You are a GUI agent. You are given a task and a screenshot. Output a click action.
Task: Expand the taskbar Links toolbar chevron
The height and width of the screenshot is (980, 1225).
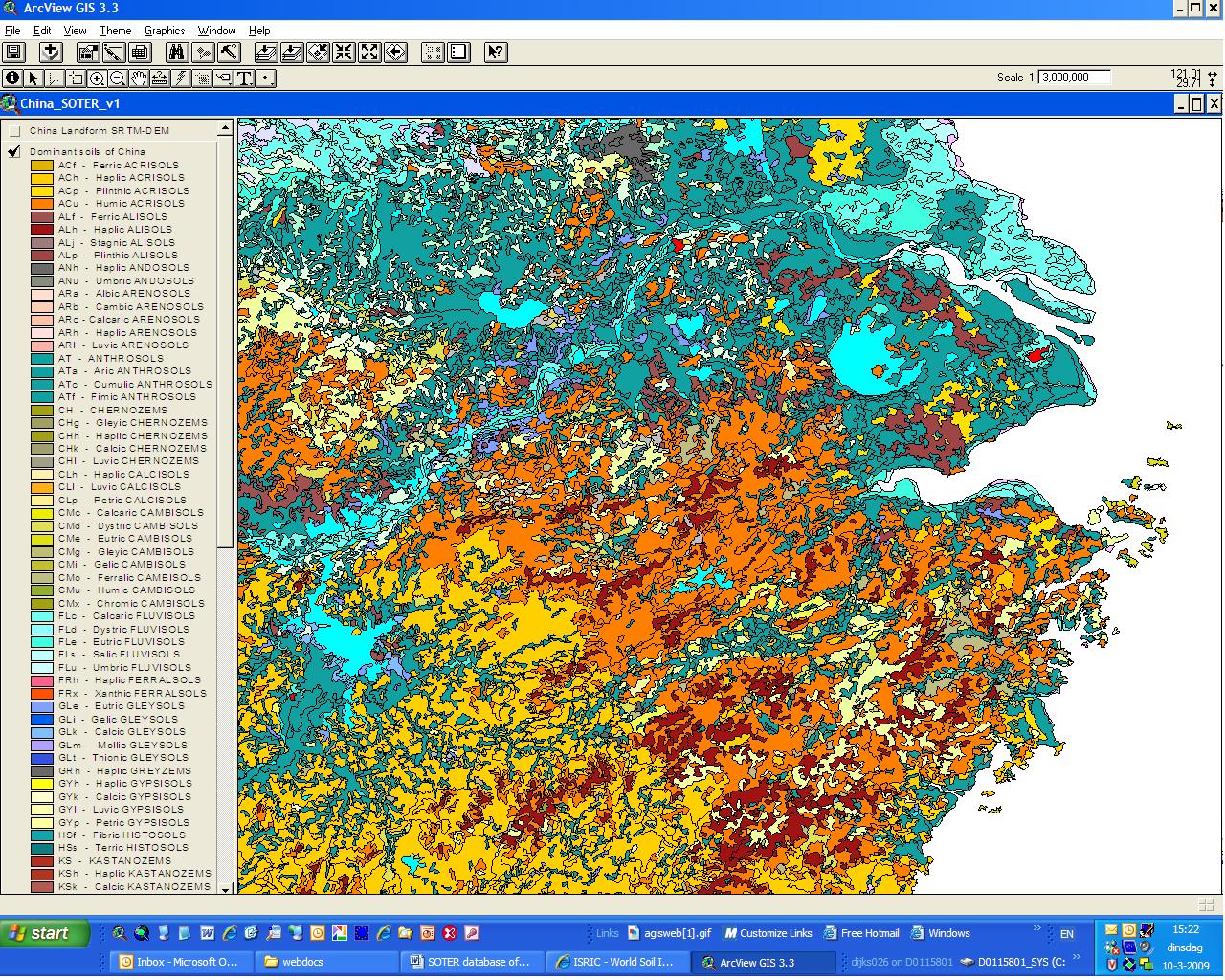(x=1036, y=929)
